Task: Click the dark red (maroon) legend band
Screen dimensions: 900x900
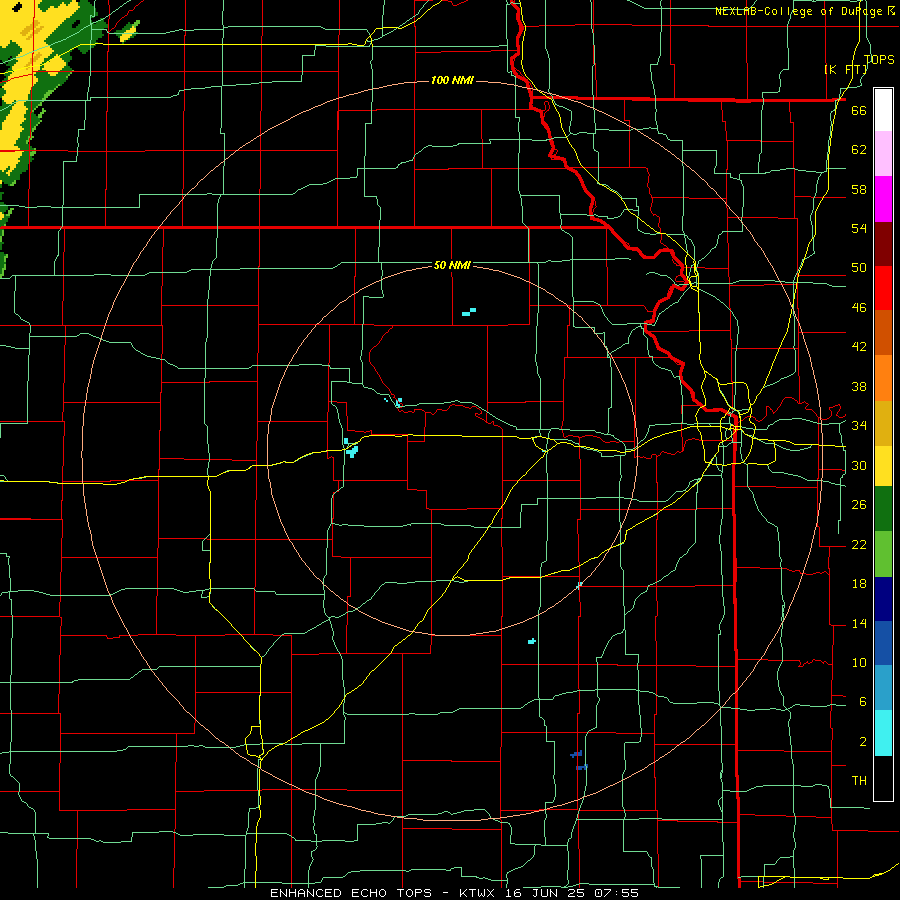Action: coord(883,244)
